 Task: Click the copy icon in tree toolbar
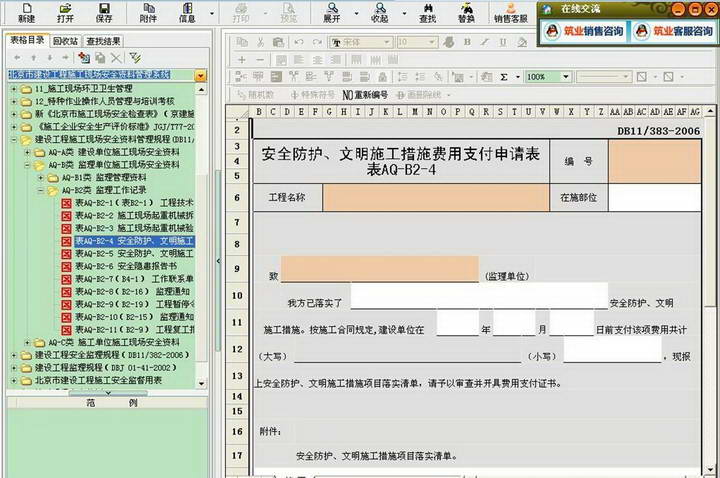click(100, 58)
